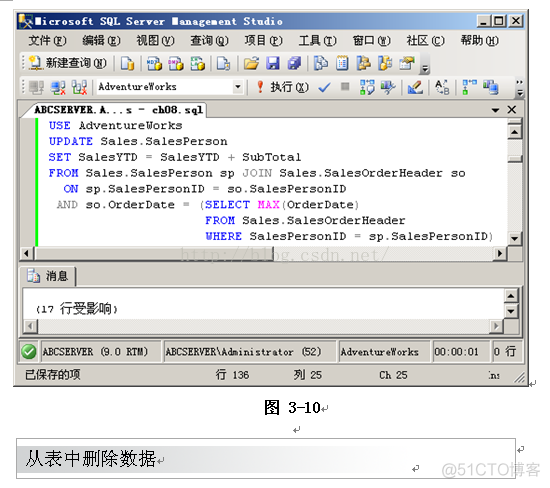The image size is (550, 488).
Task: Expand the query toolbar overflow arrow
Action: tap(520, 88)
